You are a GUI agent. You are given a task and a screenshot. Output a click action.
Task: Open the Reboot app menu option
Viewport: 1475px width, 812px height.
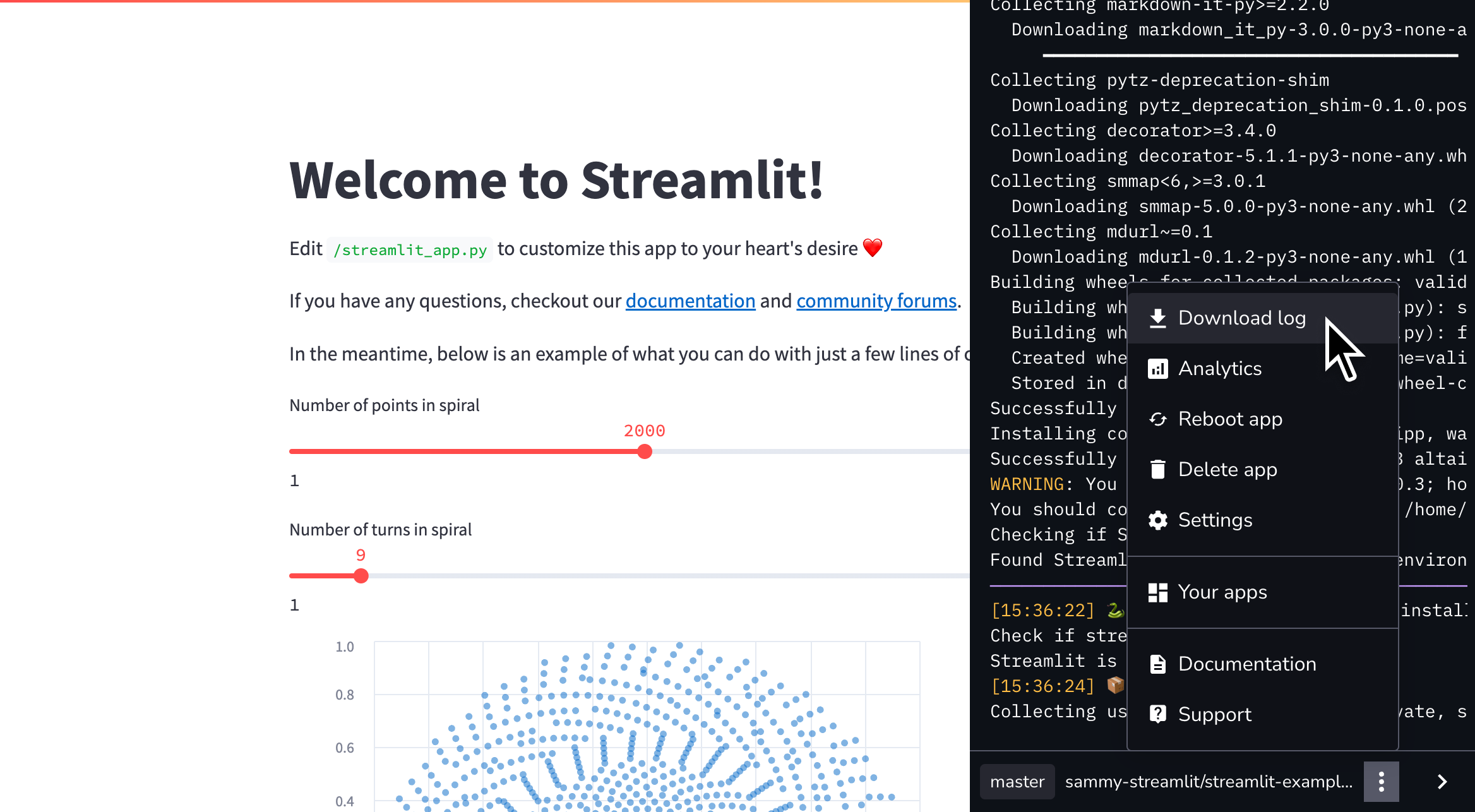(x=1230, y=419)
